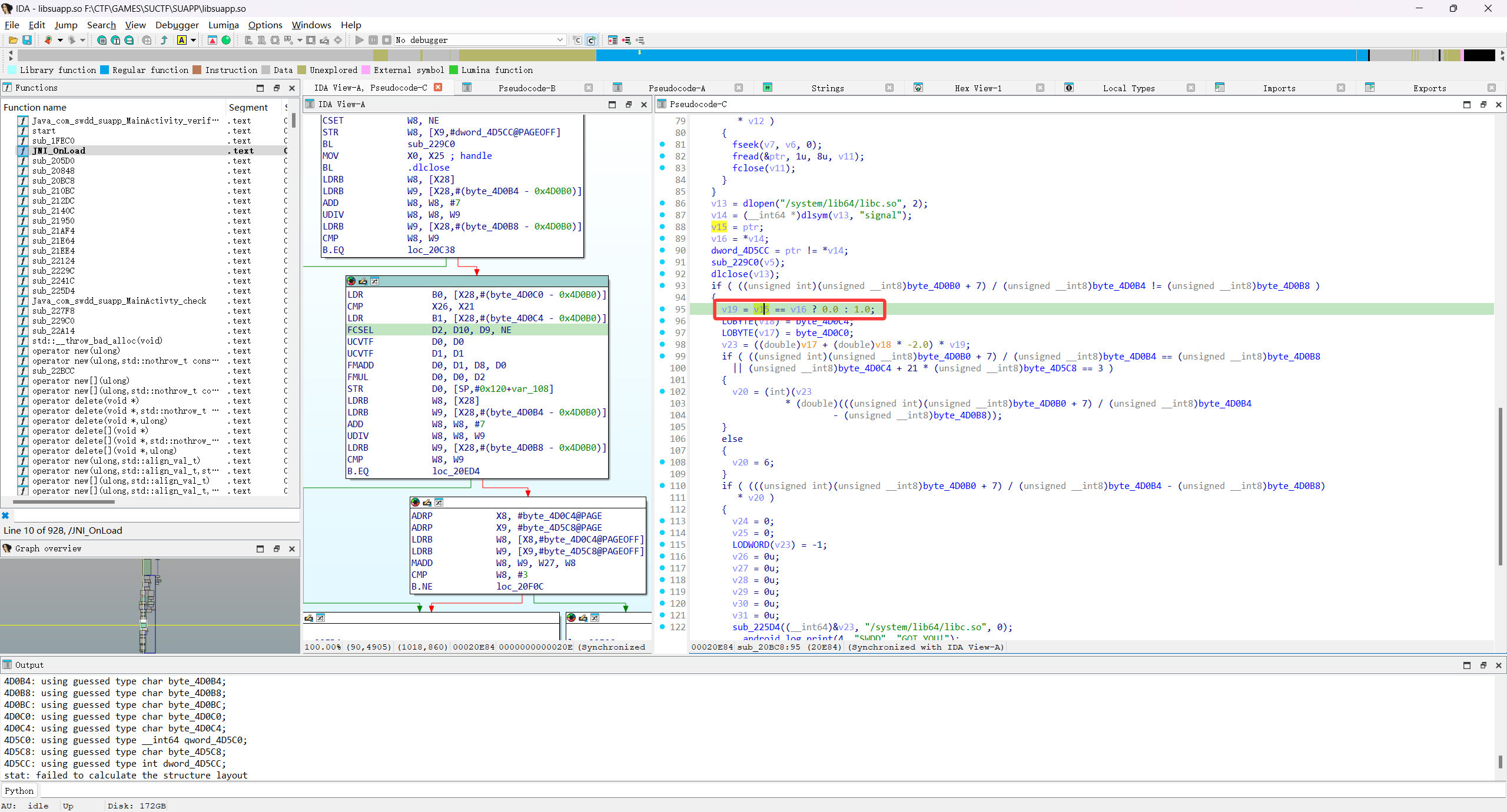Click the Regular function blue legend swatch
1507x812 pixels.
(x=105, y=70)
